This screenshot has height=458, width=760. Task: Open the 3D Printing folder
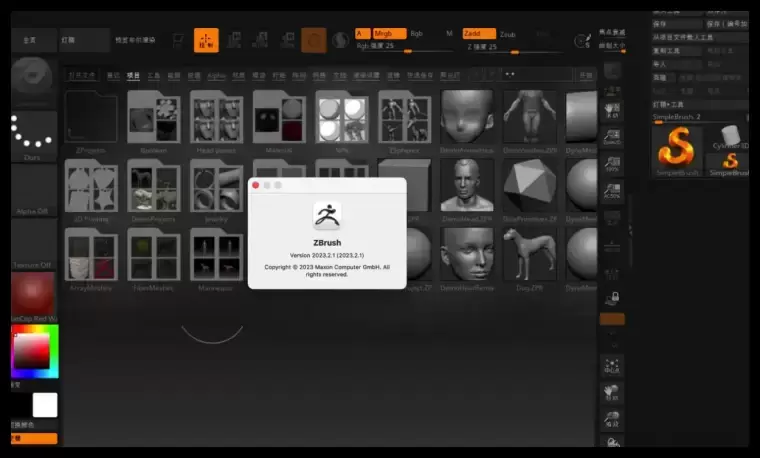tap(91, 190)
